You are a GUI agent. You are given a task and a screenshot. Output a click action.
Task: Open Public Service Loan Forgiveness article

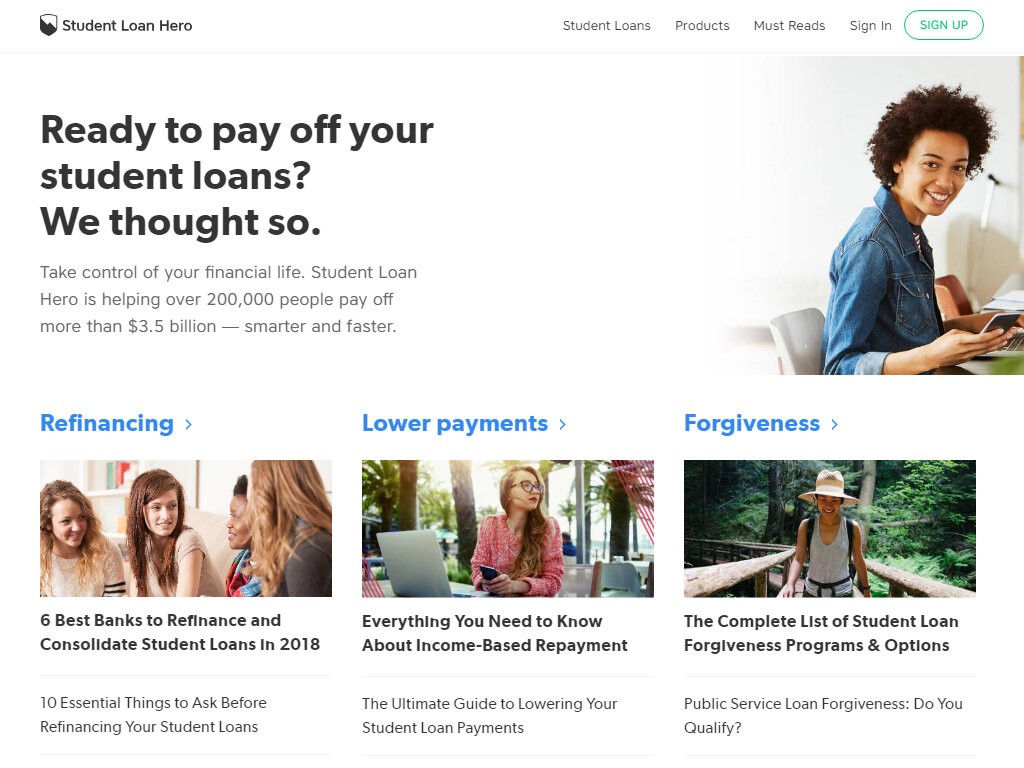[x=824, y=715]
